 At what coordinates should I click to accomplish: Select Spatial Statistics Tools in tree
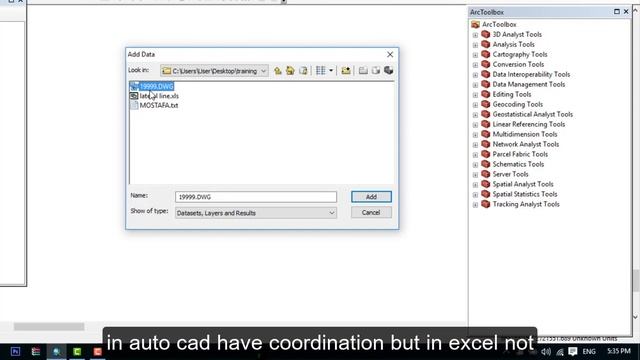tap(525, 194)
